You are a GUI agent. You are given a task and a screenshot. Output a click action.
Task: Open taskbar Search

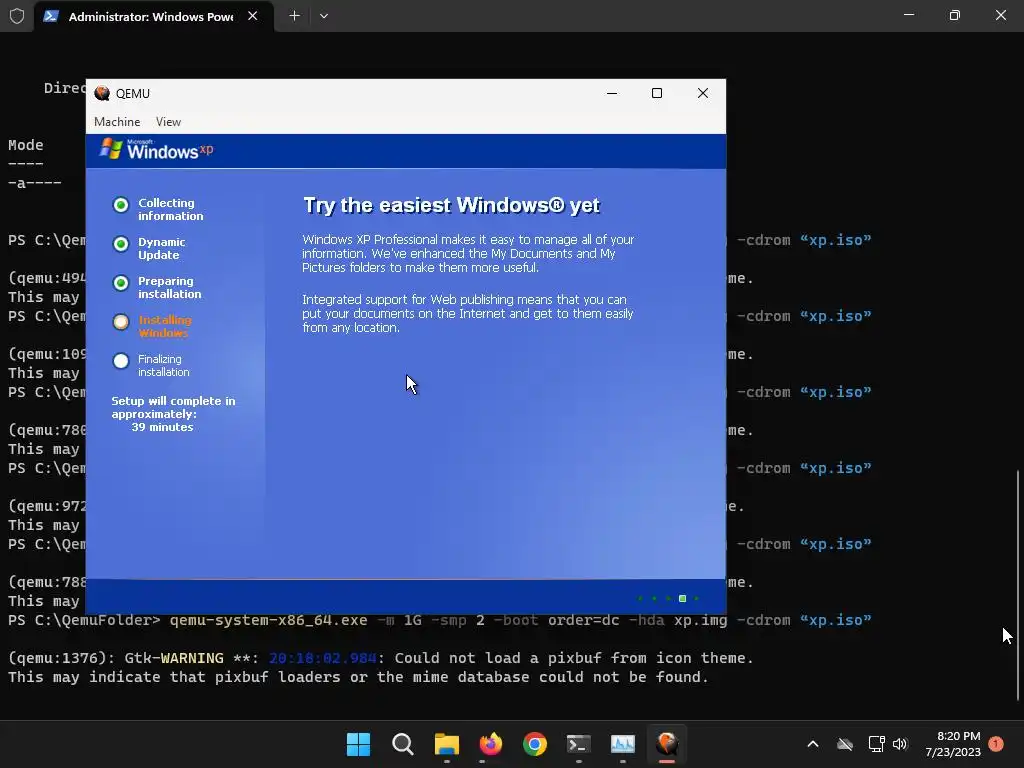[x=402, y=744]
